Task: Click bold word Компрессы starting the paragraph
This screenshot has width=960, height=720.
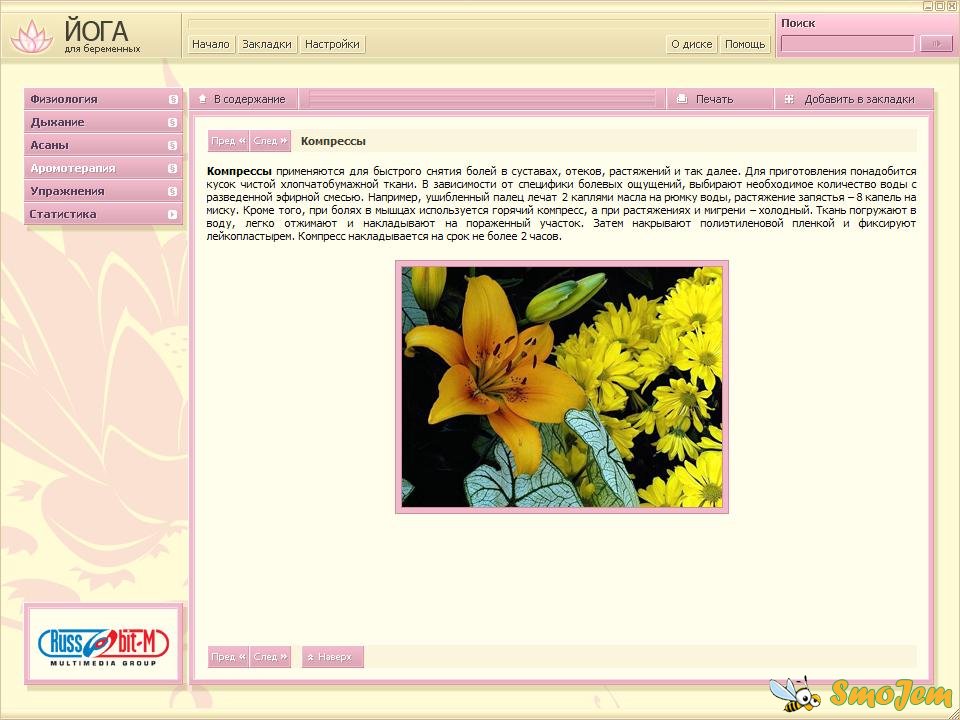Action: [x=239, y=171]
